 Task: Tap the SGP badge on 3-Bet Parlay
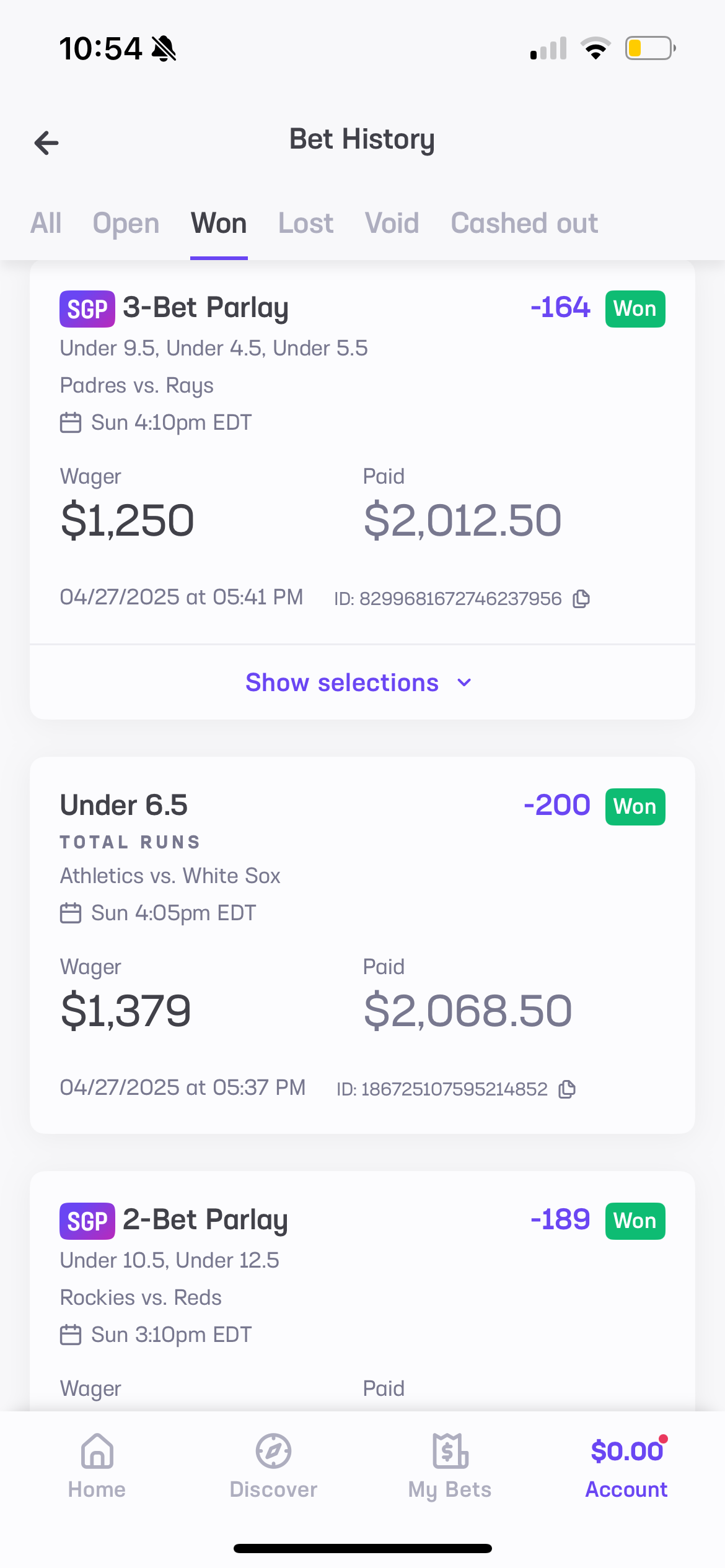(87, 308)
